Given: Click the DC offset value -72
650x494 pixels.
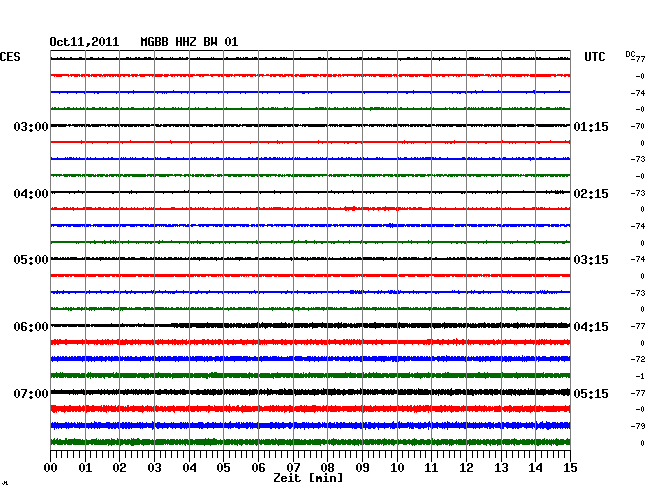Looking at the screenshot, I should [x=638, y=359].
